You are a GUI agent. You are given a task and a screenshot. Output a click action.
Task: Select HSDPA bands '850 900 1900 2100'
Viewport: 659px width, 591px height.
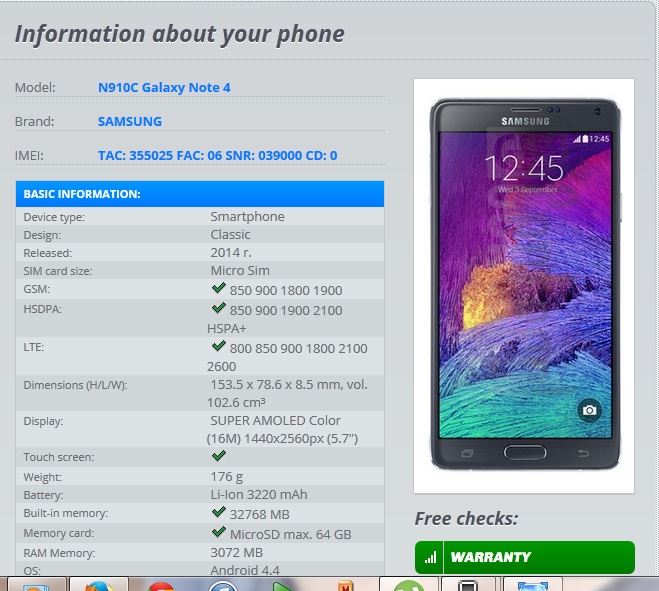286,311
